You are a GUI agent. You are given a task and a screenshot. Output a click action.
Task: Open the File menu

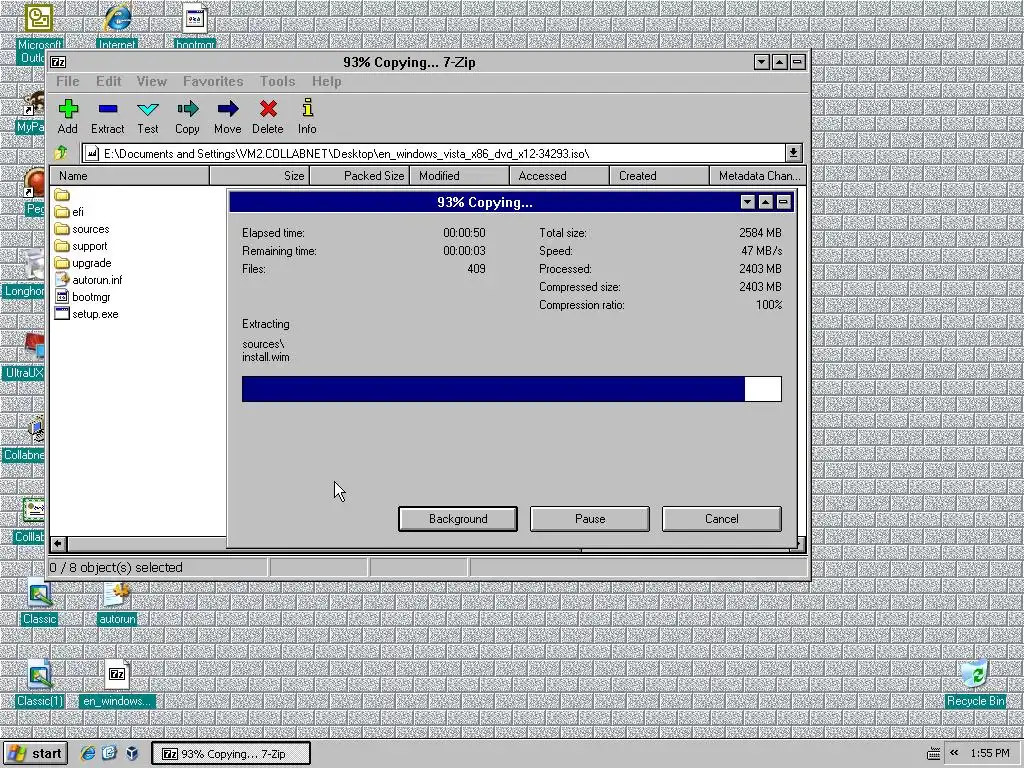point(68,81)
